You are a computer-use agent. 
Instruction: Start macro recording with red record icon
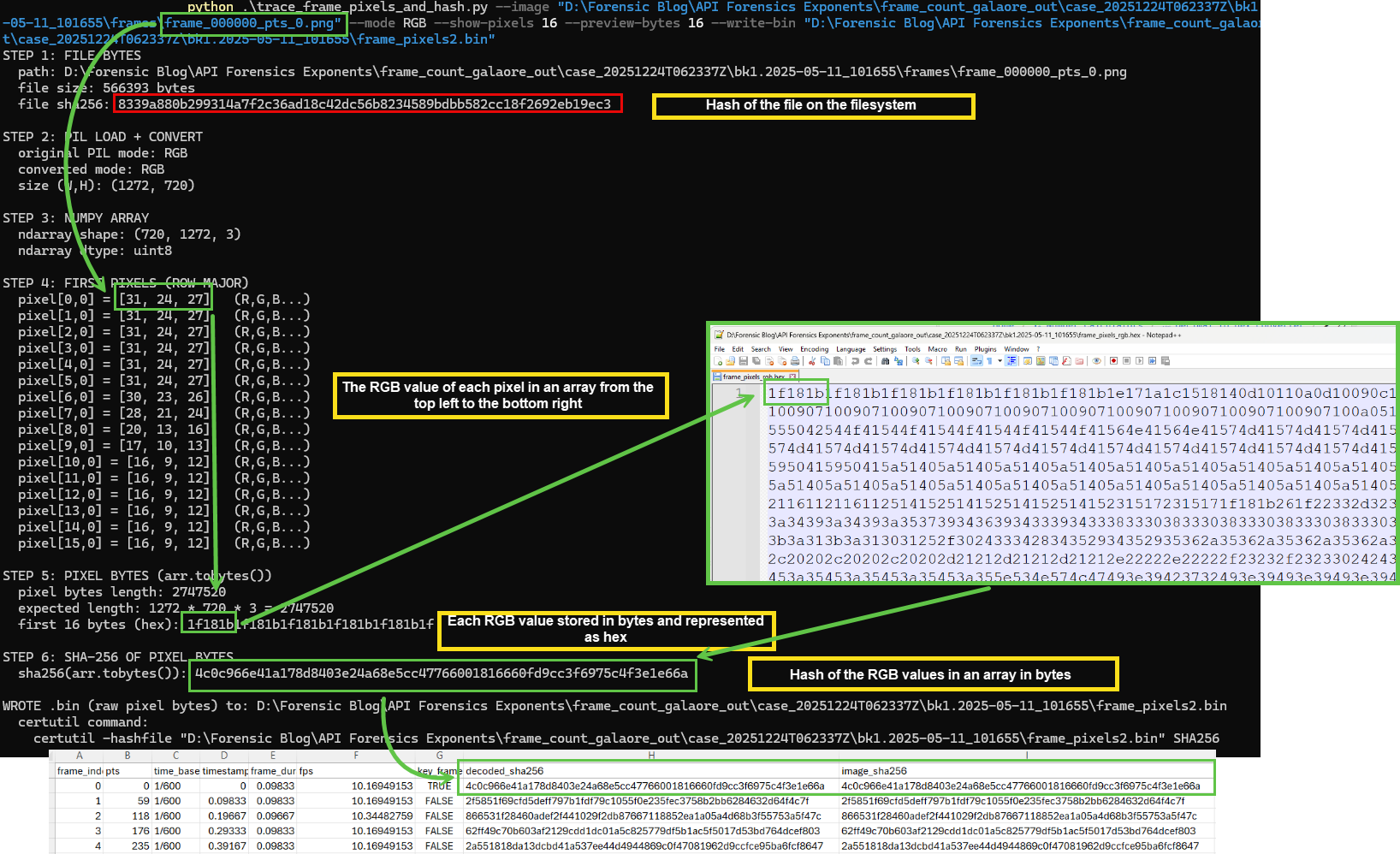click(x=1113, y=361)
